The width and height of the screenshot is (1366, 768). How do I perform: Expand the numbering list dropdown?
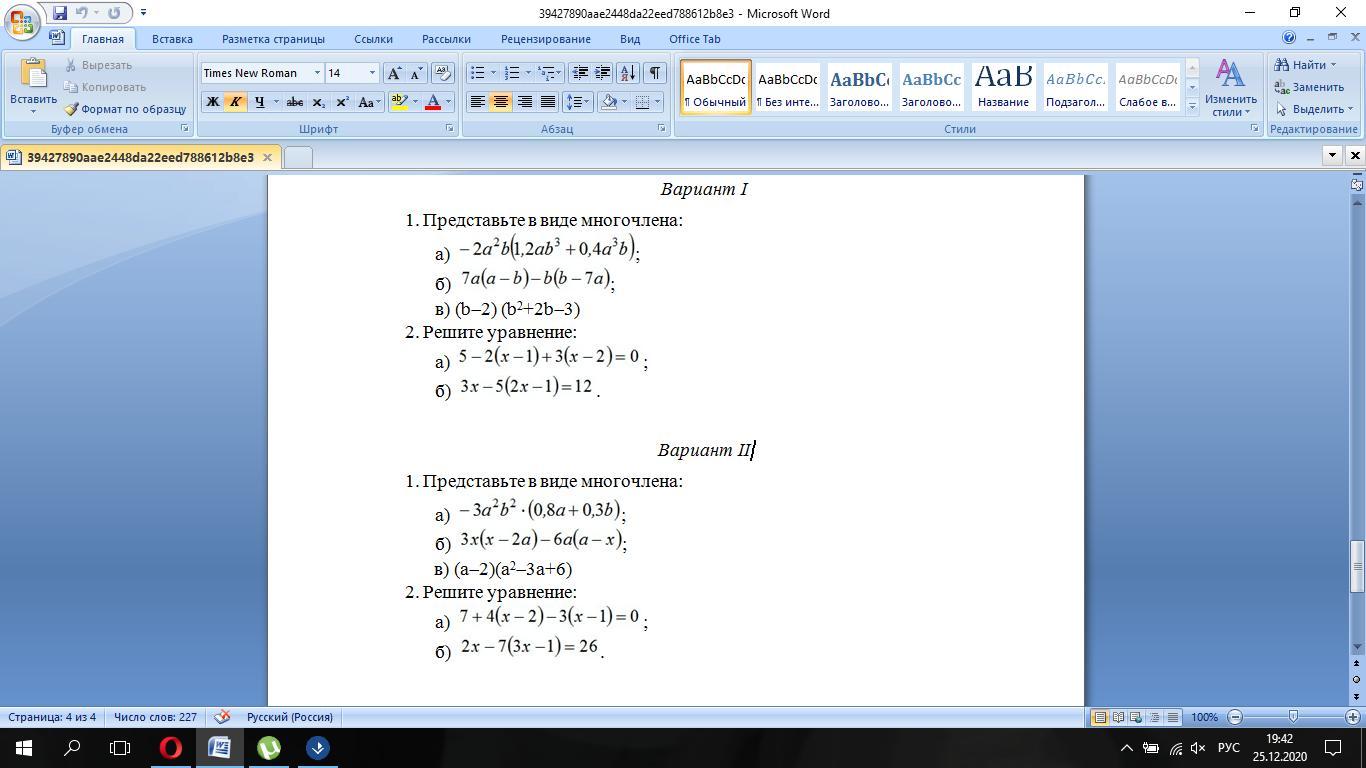click(528, 73)
